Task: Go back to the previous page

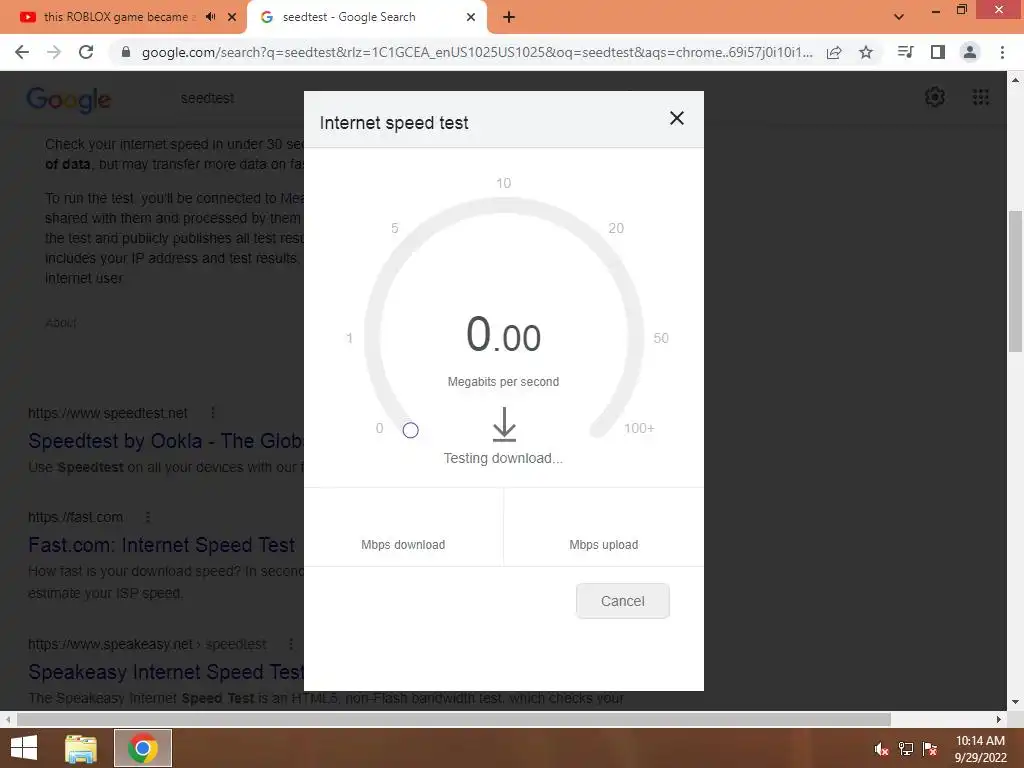Action: (22, 52)
